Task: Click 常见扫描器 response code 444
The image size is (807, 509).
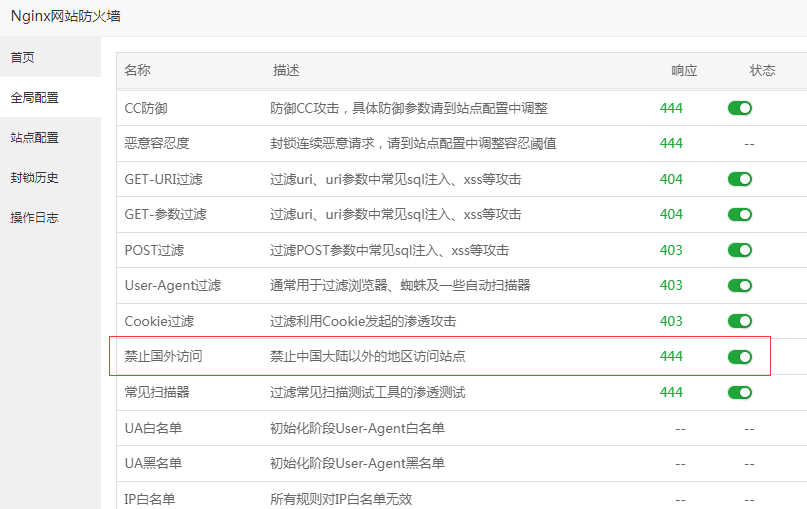Action: click(671, 392)
